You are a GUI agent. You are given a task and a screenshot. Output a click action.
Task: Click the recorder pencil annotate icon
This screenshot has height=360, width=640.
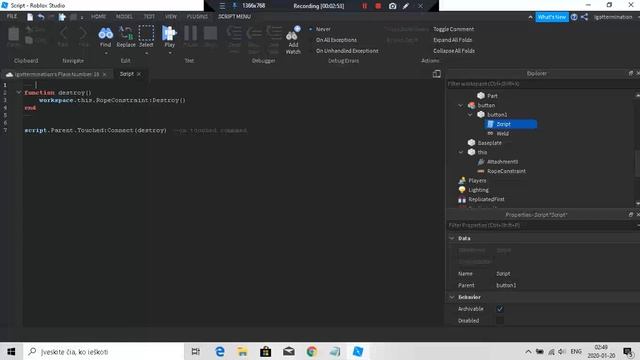(x=406, y=6)
